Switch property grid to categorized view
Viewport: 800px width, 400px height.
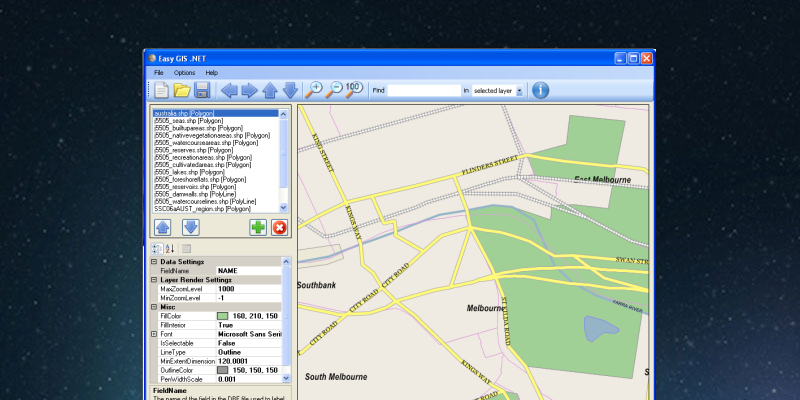click(x=157, y=248)
